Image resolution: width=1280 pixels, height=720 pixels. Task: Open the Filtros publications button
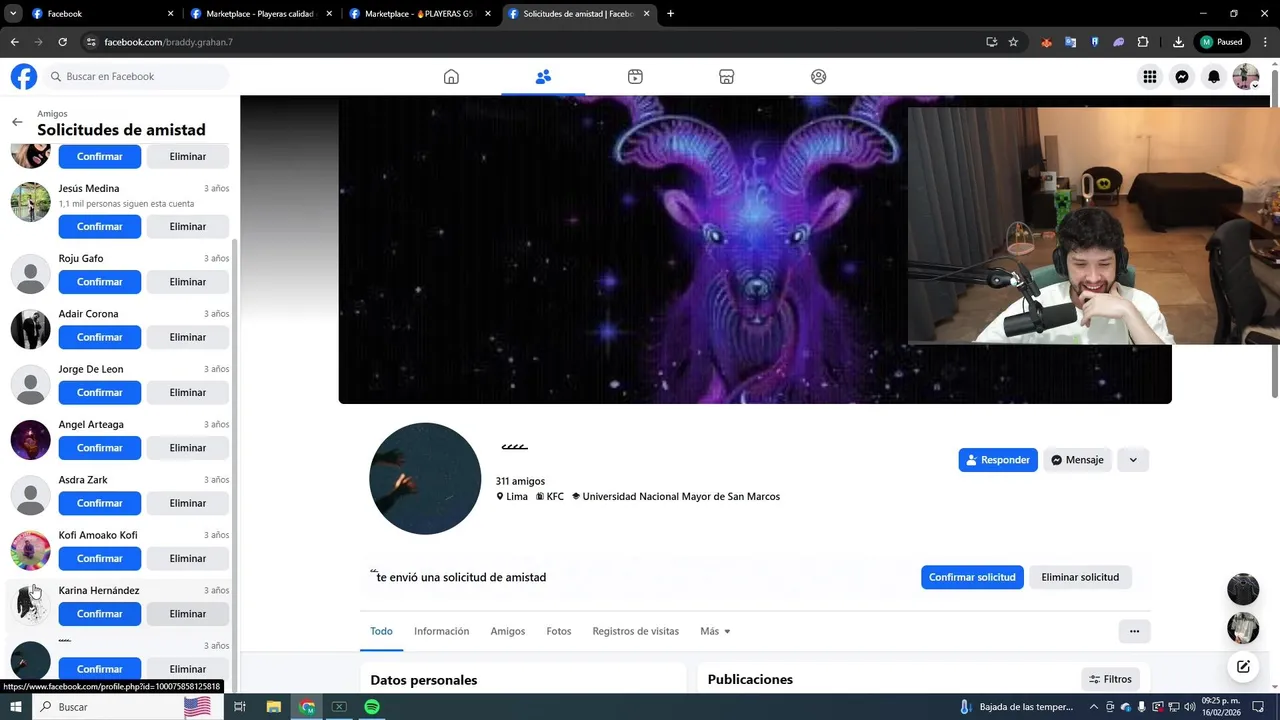point(1110,679)
